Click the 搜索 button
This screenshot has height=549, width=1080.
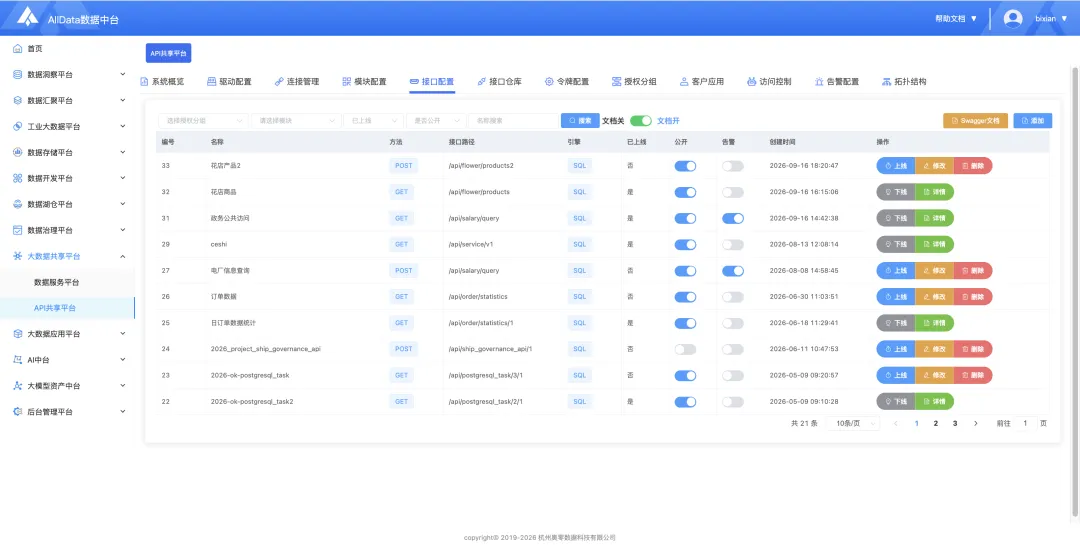click(580, 121)
